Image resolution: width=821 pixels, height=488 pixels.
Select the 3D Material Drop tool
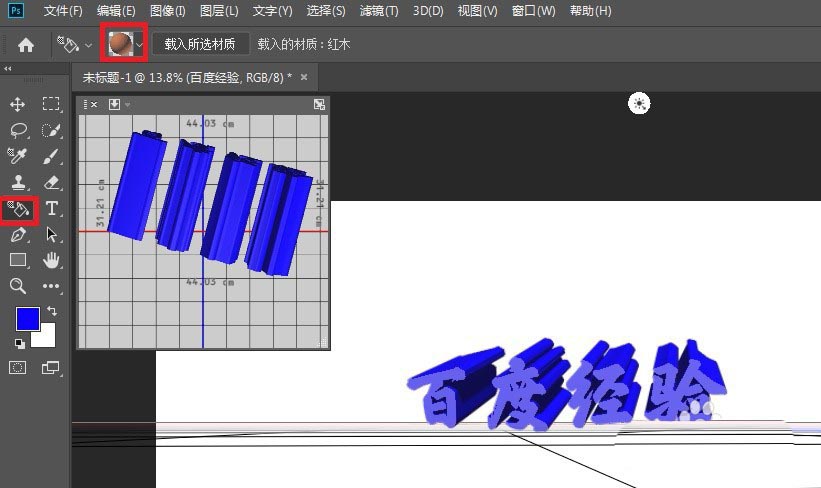tap(19, 209)
